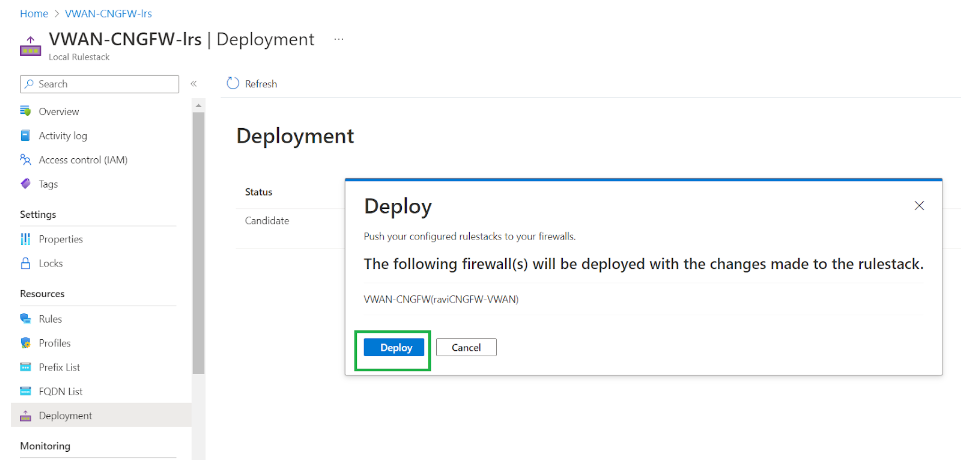Click the Access control (IAM) people icon
The width and height of the screenshot is (961, 468).
tap(26, 160)
